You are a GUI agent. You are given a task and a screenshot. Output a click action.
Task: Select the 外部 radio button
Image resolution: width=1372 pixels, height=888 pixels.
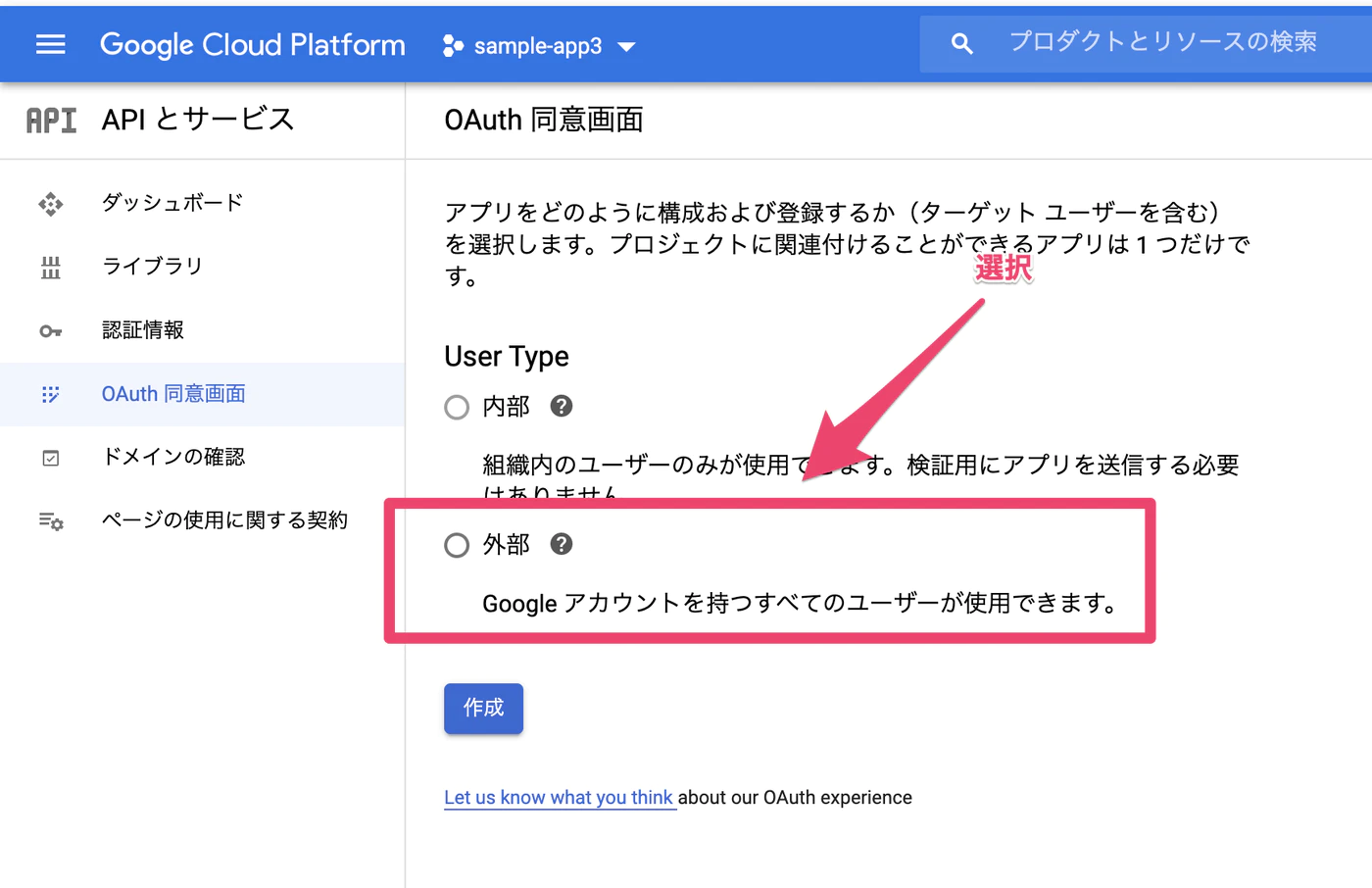coord(457,545)
